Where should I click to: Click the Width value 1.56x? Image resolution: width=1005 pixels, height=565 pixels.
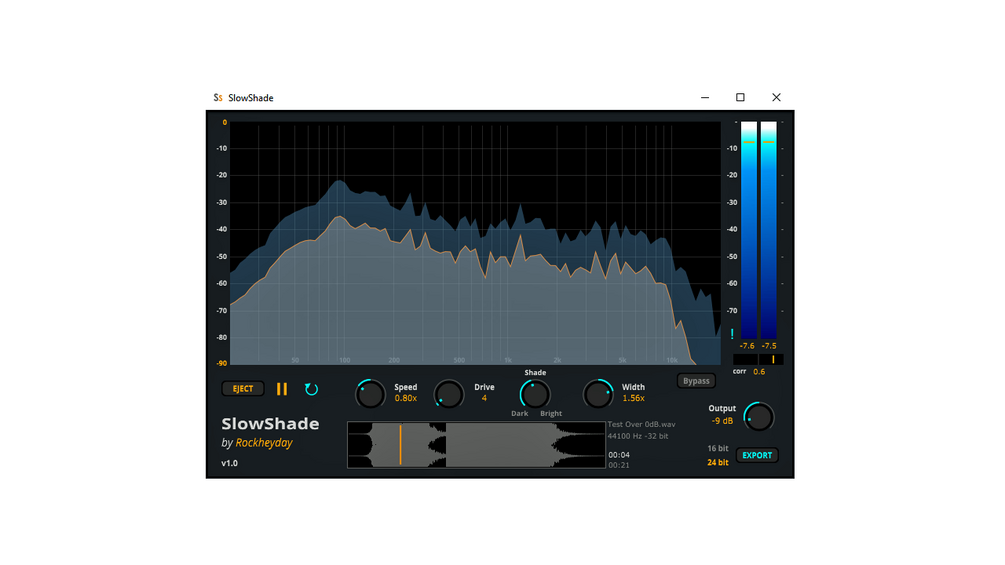(x=633, y=398)
